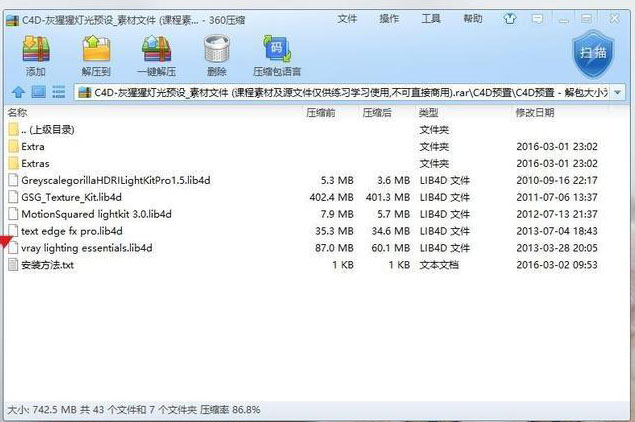Start a scan with the 扫描 shield button
635x422 pixels.
coord(593,53)
